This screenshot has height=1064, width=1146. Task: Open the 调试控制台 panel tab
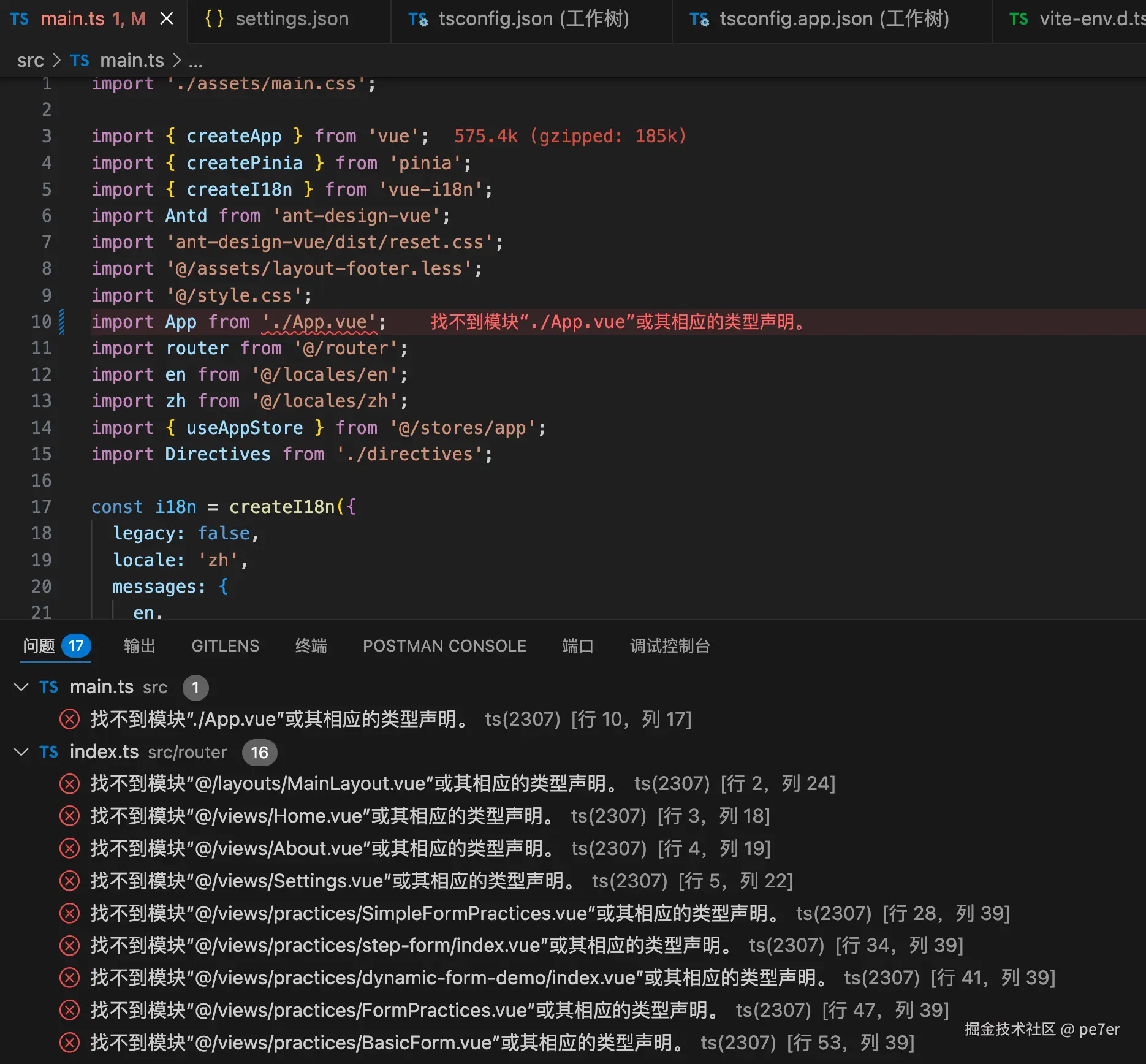(670, 646)
